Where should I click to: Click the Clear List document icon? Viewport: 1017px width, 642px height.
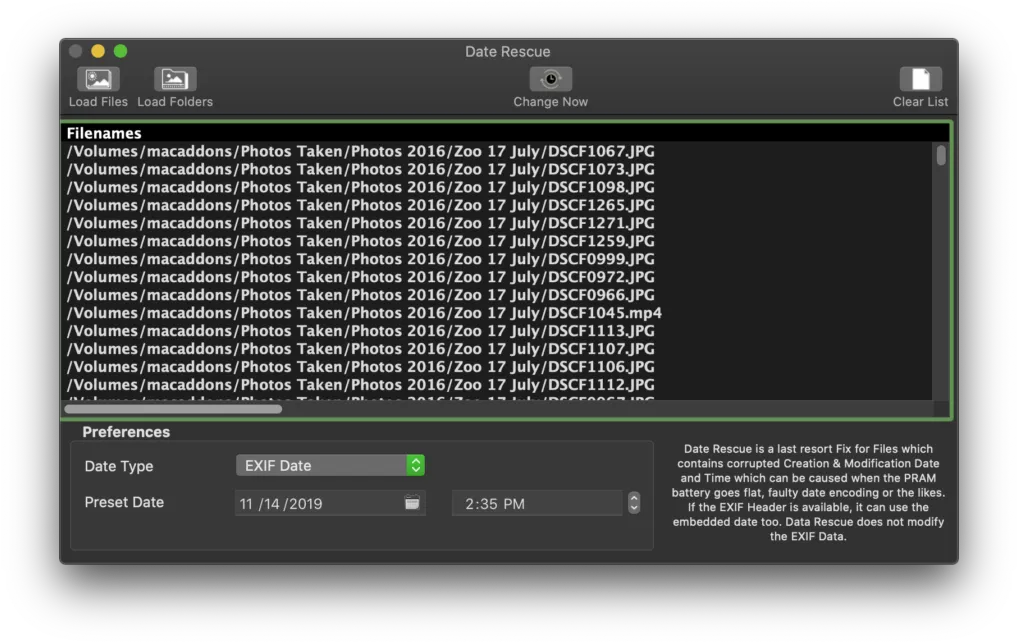tap(920, 79)
